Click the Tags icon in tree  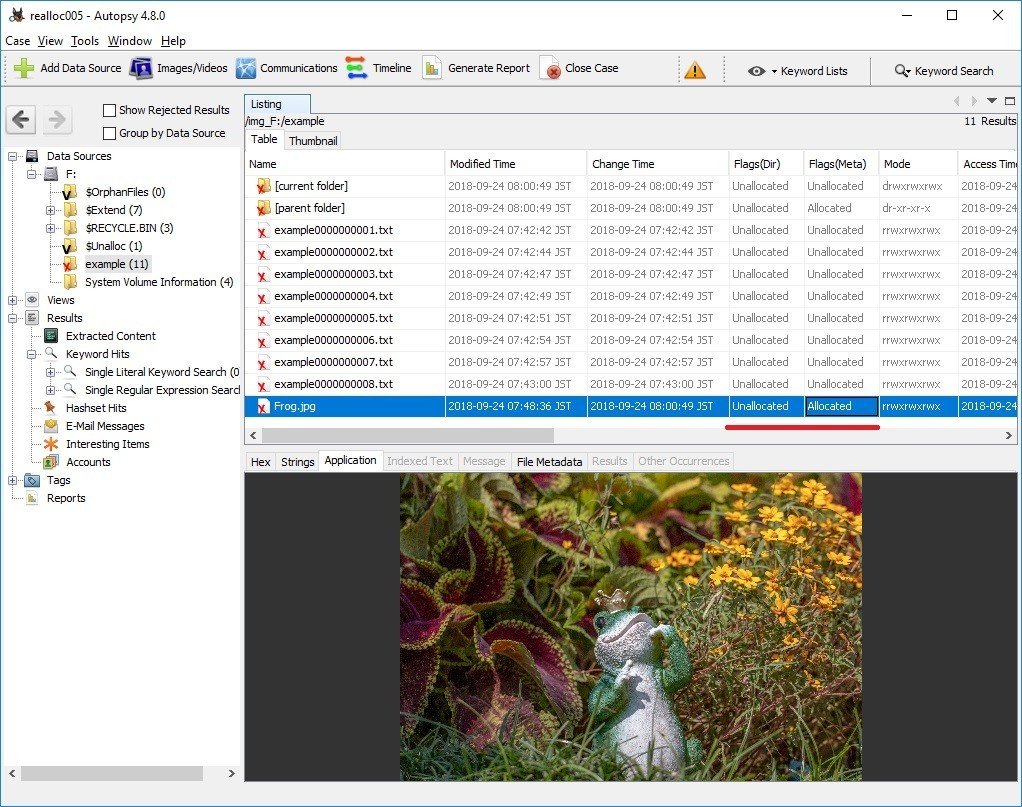tap(33, 480)
